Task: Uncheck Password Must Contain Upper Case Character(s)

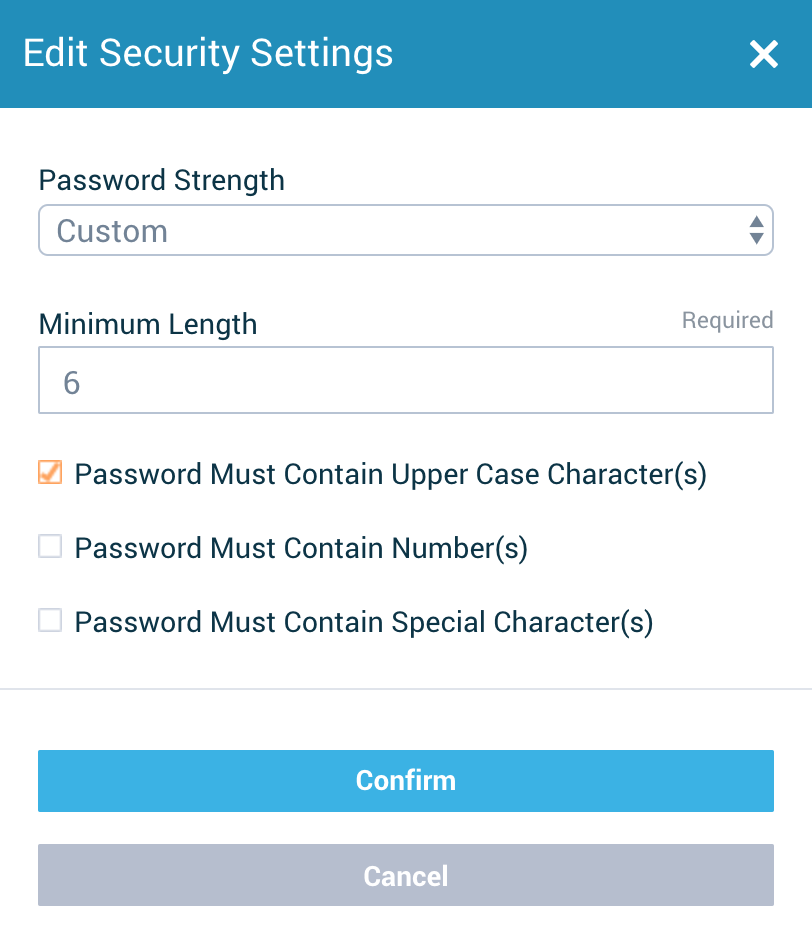Action: (49, 472)
